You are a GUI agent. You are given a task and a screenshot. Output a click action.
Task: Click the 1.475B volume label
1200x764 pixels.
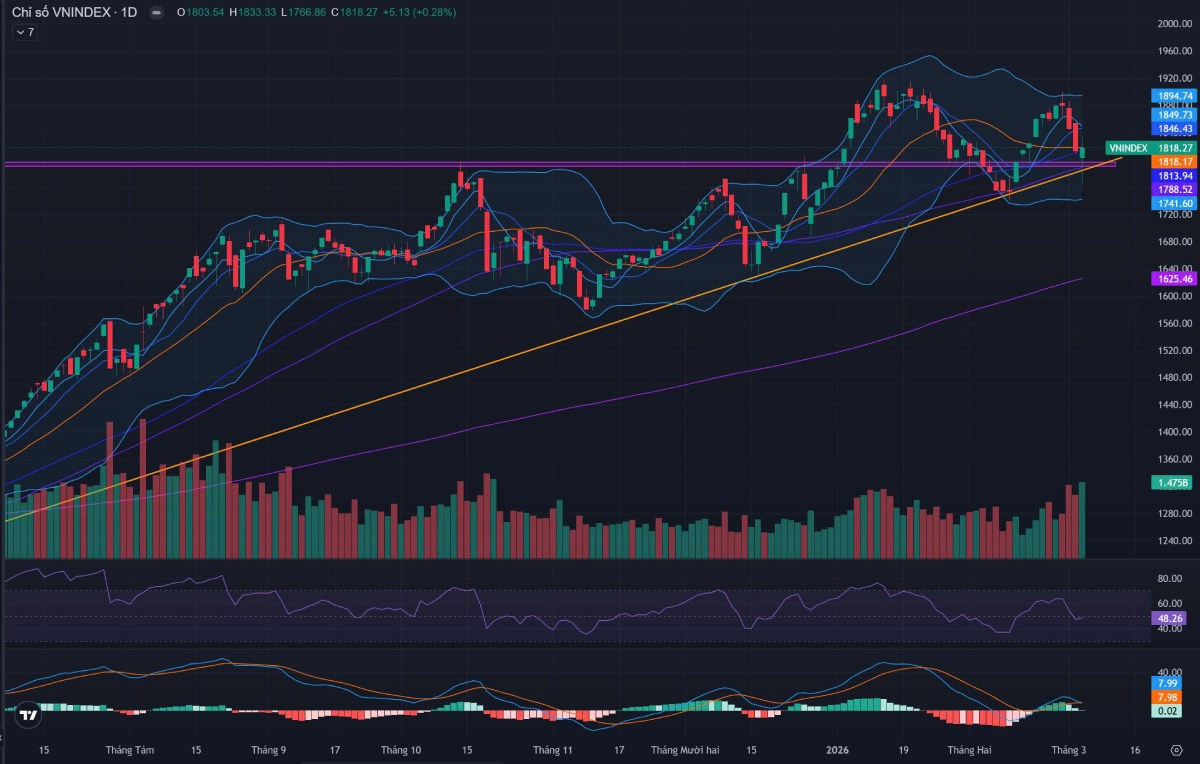click(1171, 483)
